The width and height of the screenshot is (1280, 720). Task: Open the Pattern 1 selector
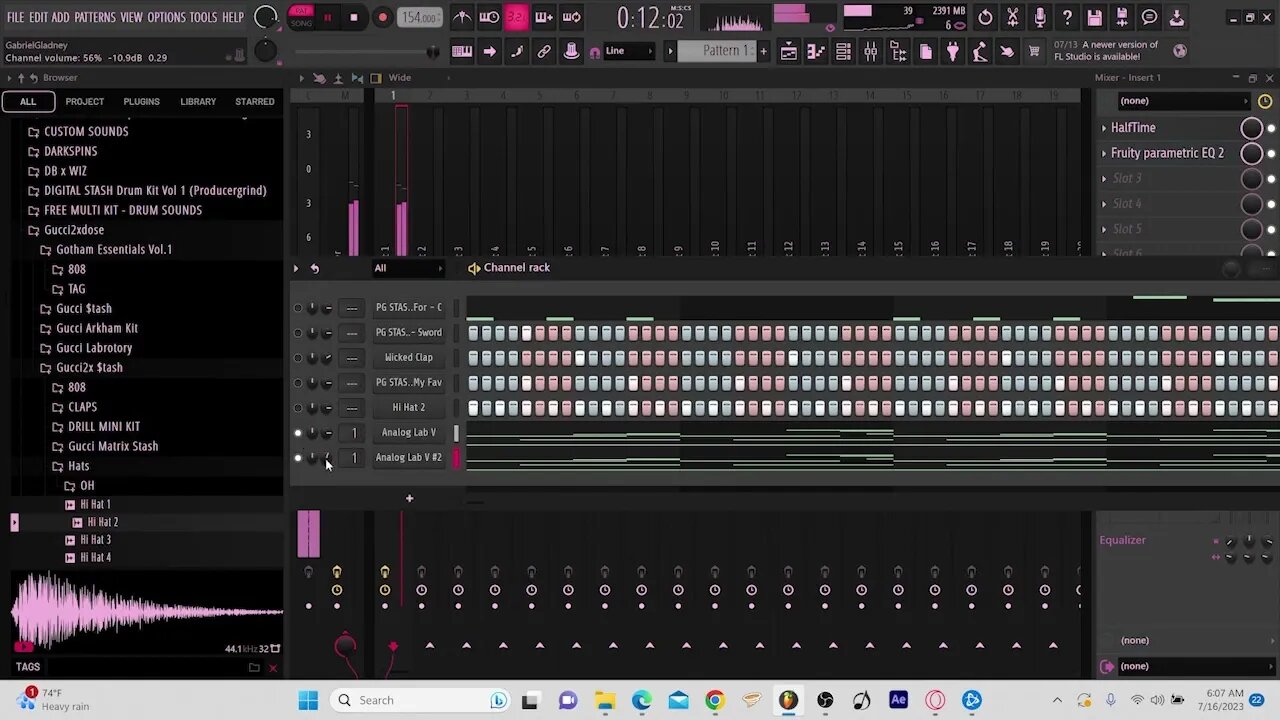coord(716,51)
